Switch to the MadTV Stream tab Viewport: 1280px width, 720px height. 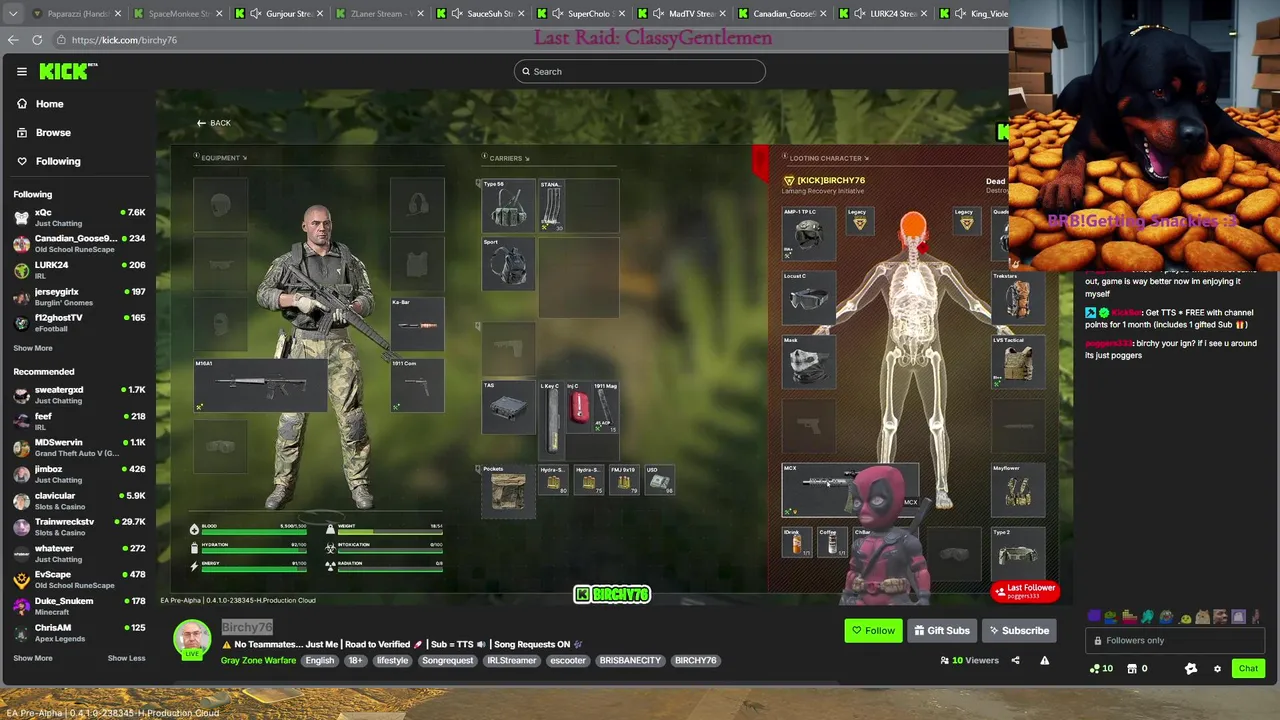click(x=682, y=14)
